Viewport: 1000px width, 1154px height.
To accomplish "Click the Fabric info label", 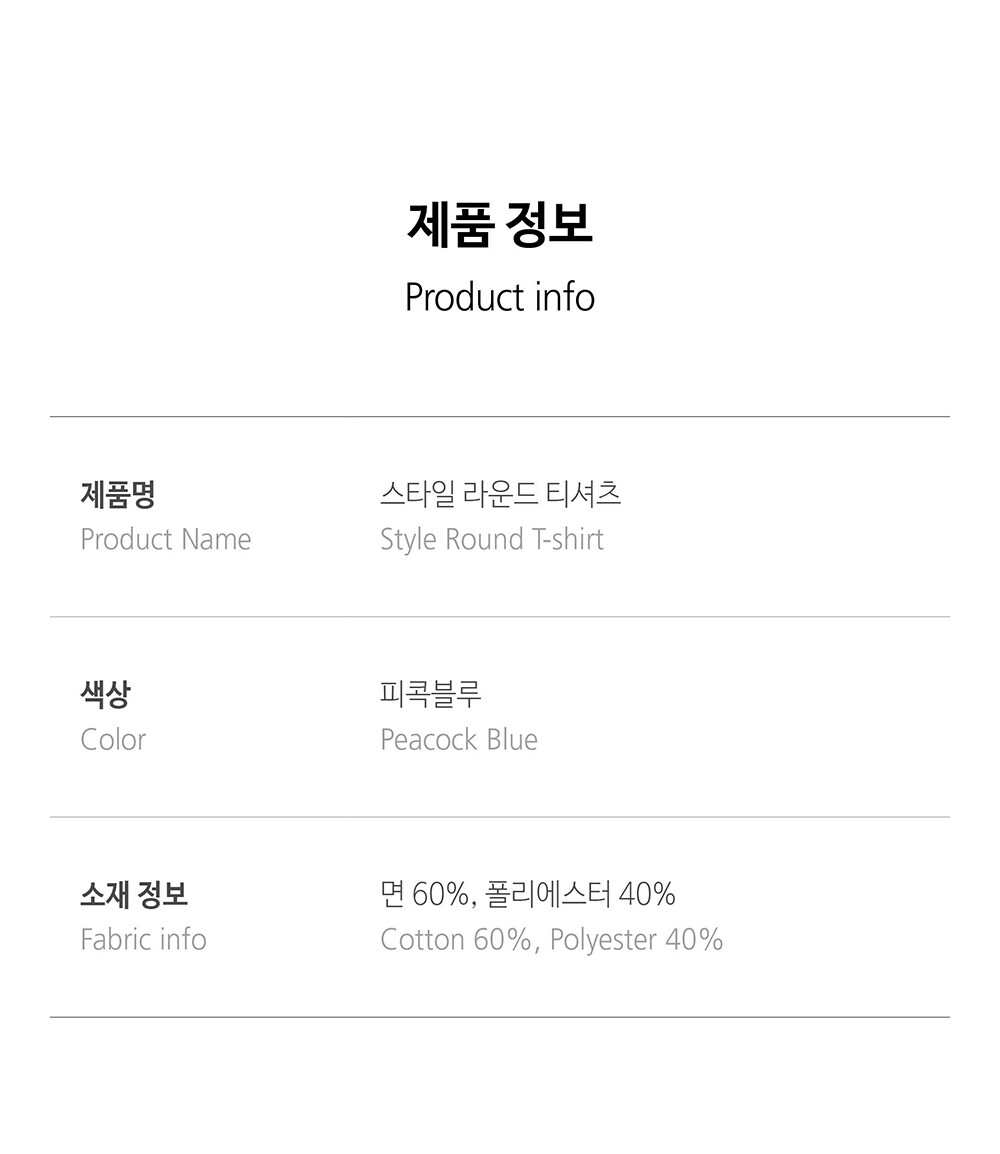I will [x=143, y=940].
